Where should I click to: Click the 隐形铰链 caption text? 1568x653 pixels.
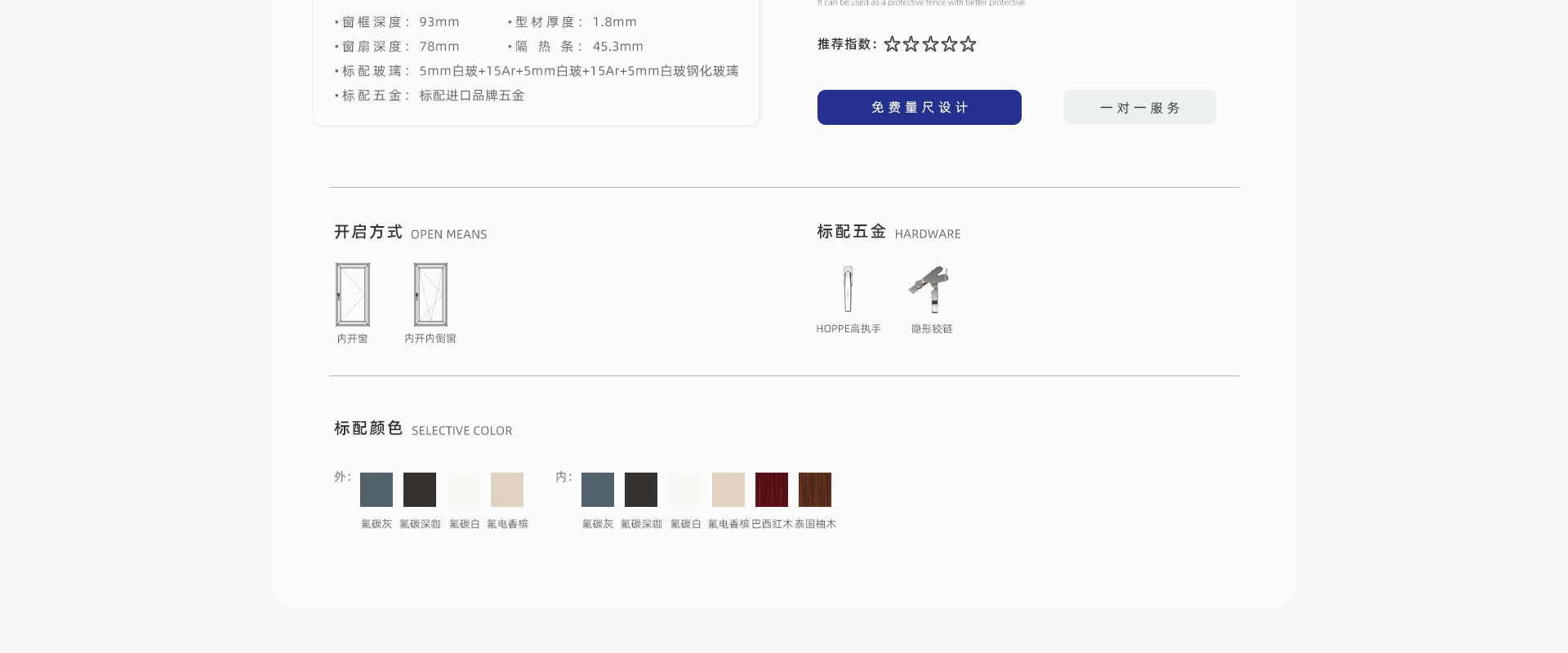point(932,329)
